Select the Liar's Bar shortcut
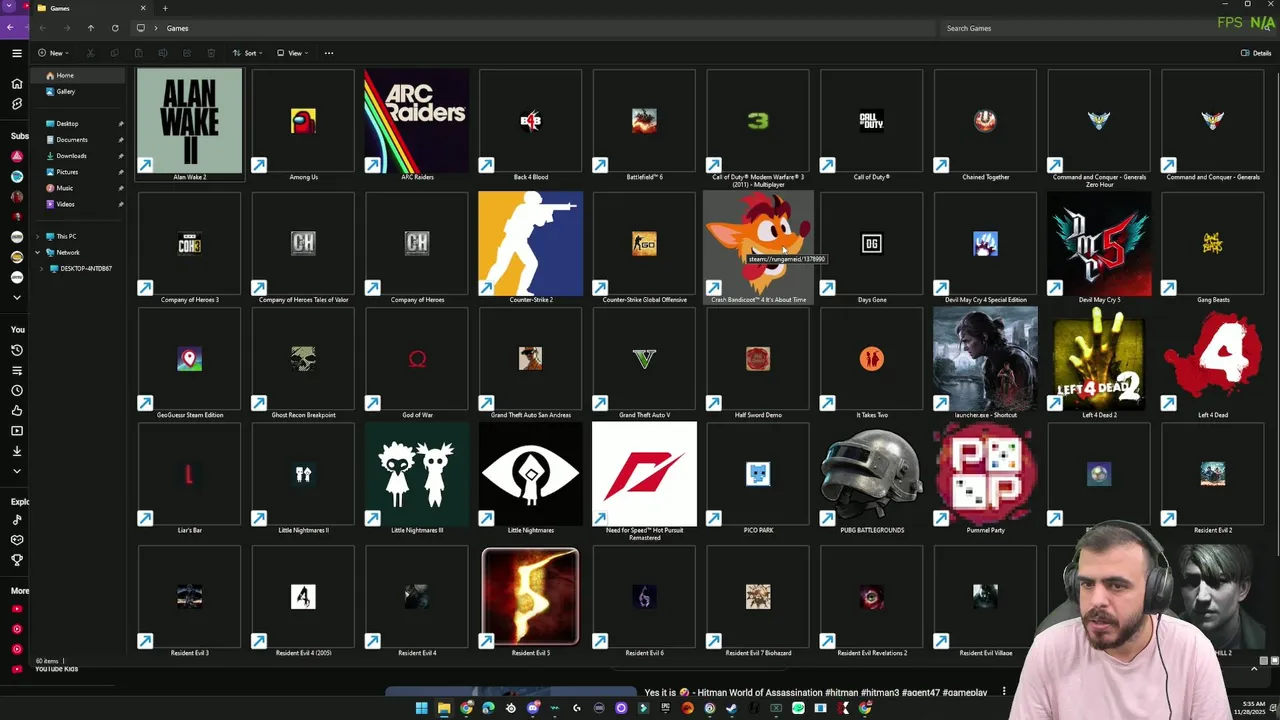Screen dimensions: 1280x720 (x=189, y=478)
